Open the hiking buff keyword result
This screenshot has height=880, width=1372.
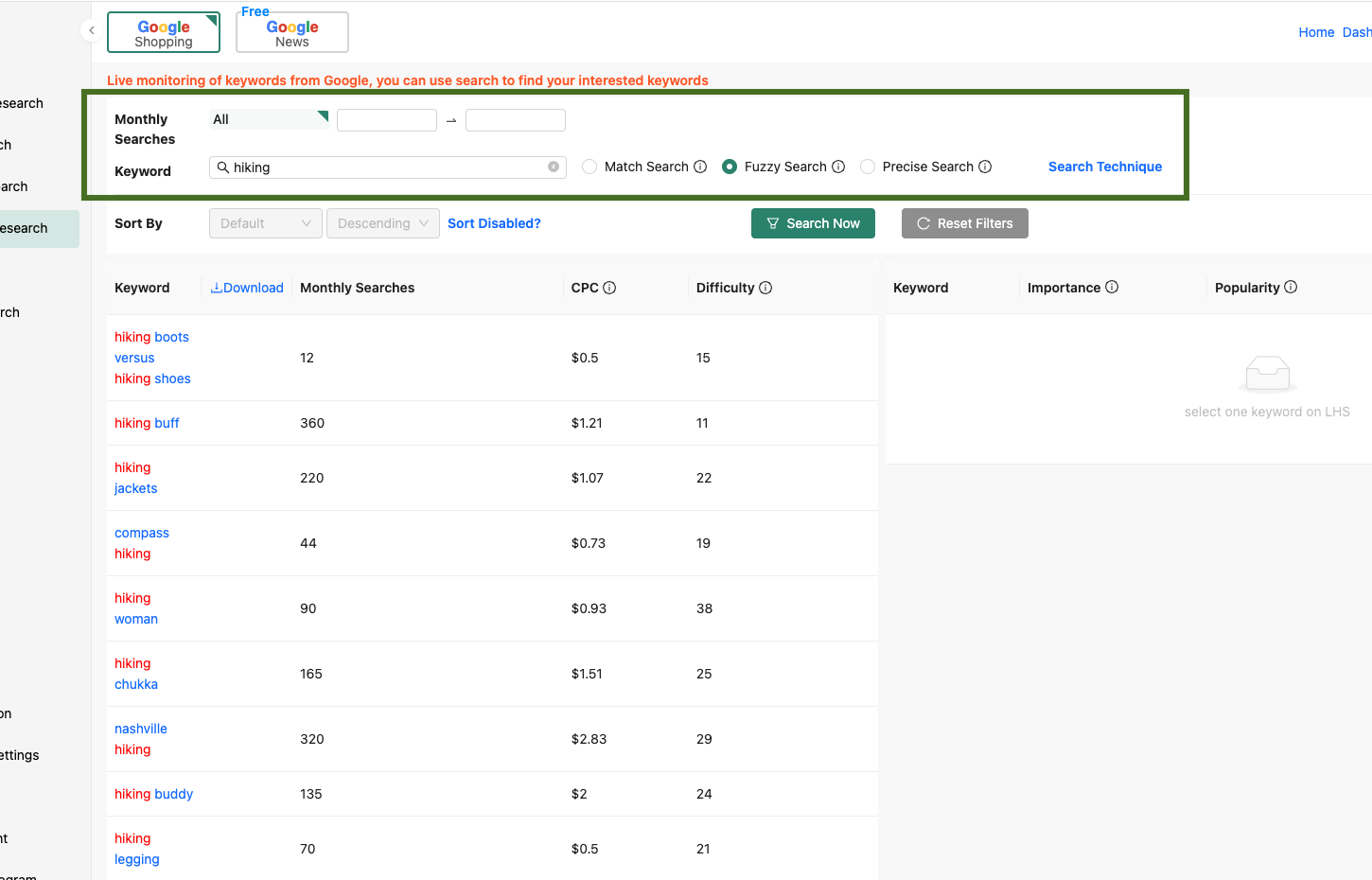(147, 423)
